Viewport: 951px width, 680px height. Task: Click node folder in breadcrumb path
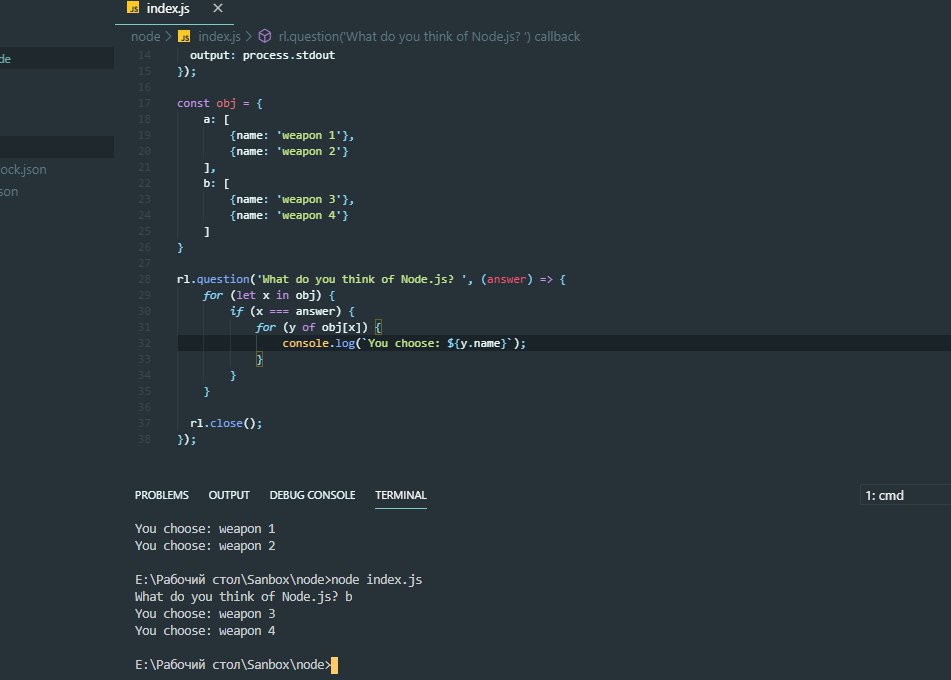click(x=146, y=36)
